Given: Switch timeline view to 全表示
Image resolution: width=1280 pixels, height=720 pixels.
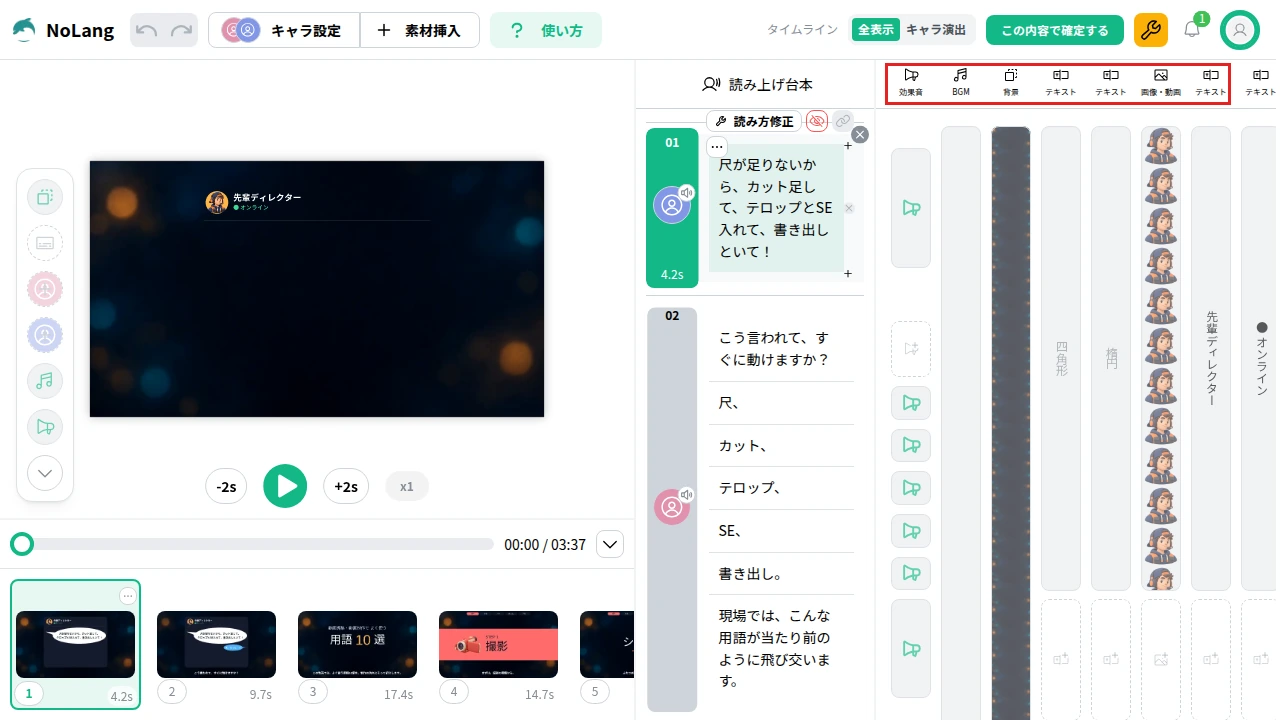Looking at the screenshot, I should tap(875, 30).
